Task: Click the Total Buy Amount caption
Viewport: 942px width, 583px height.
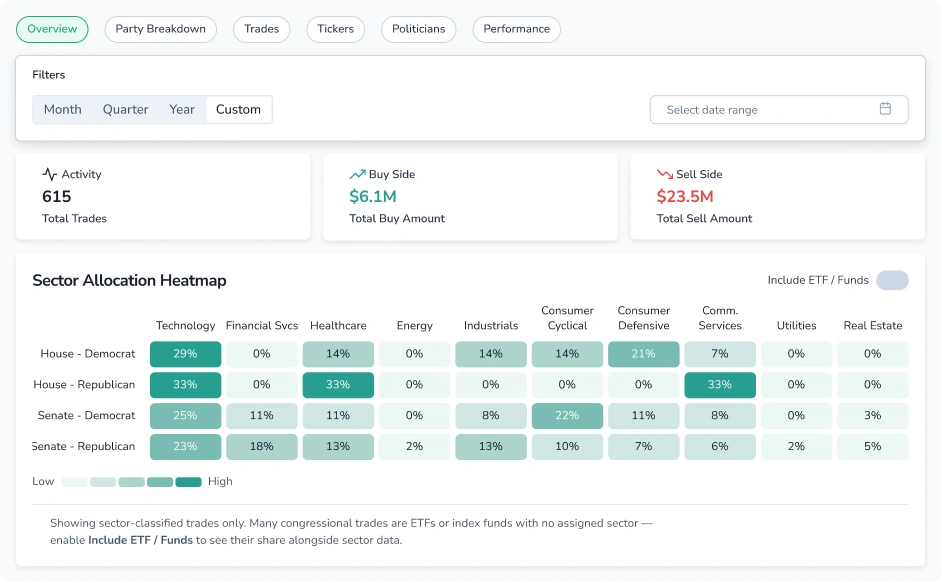Action: [x=397, y=219]
